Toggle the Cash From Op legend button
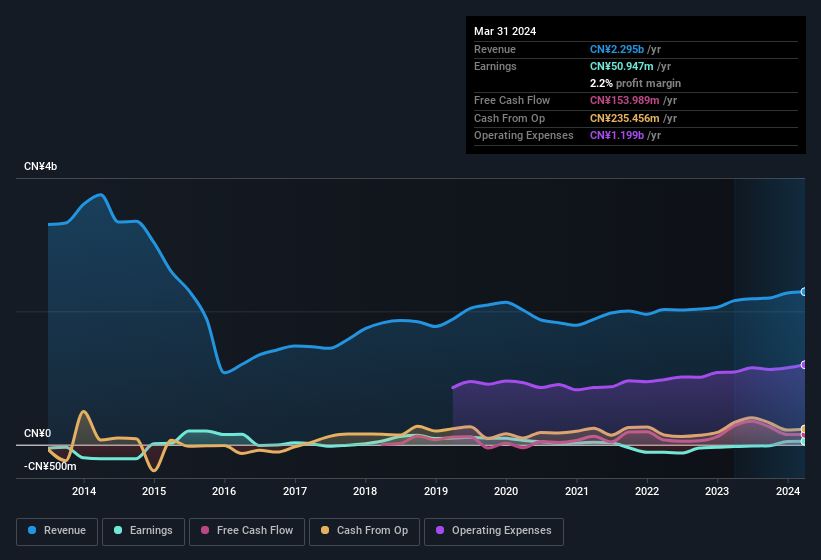This screenshot has width=821, height=560. [364, 531]
